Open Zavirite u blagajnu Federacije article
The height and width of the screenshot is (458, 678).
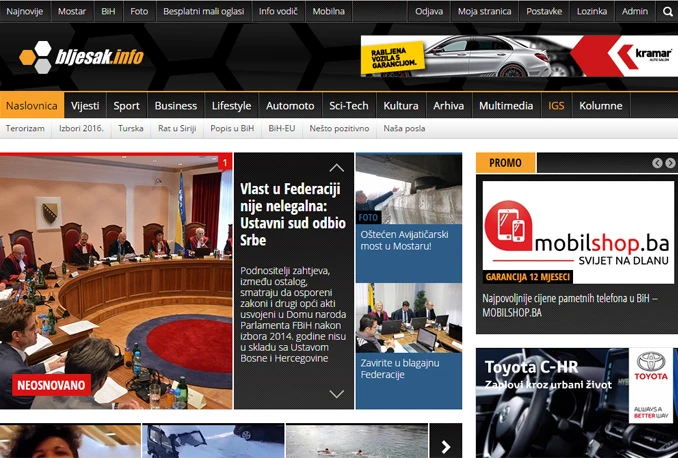(x=400, y=368)
